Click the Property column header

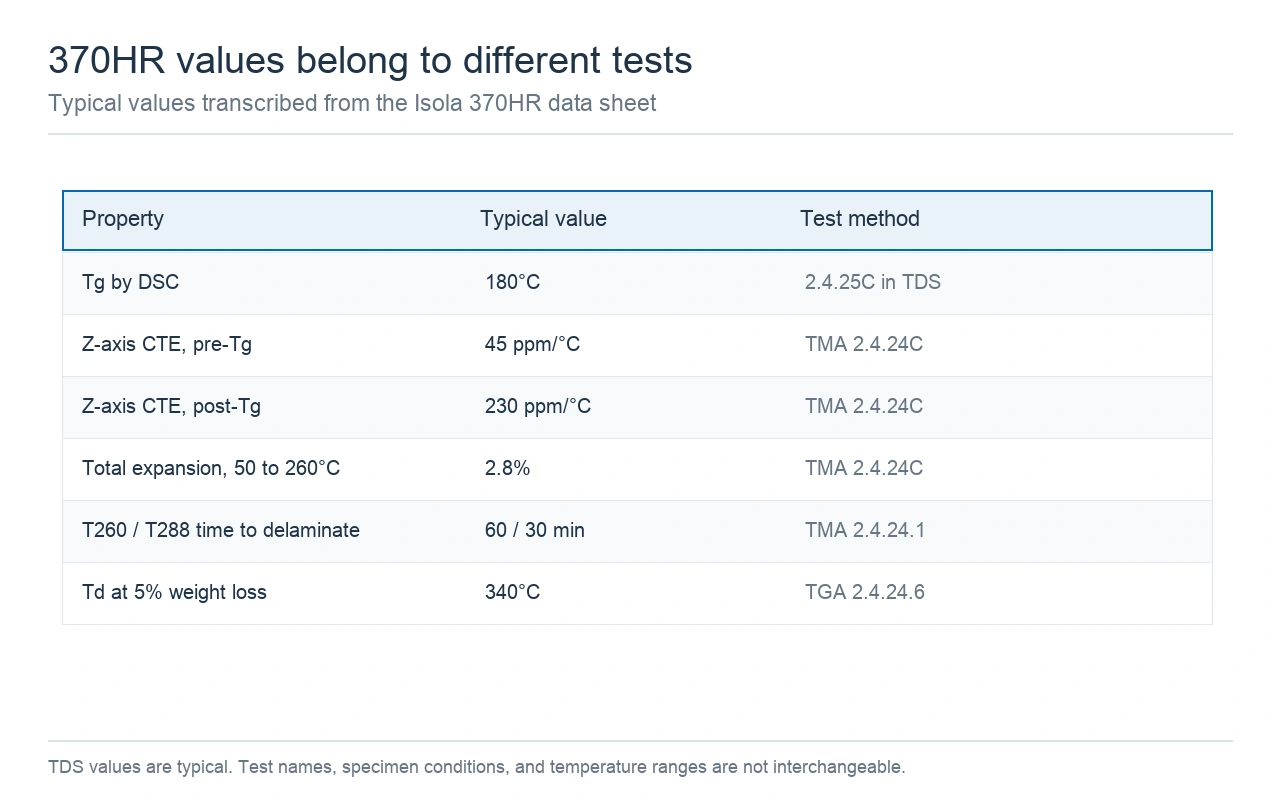123,219
